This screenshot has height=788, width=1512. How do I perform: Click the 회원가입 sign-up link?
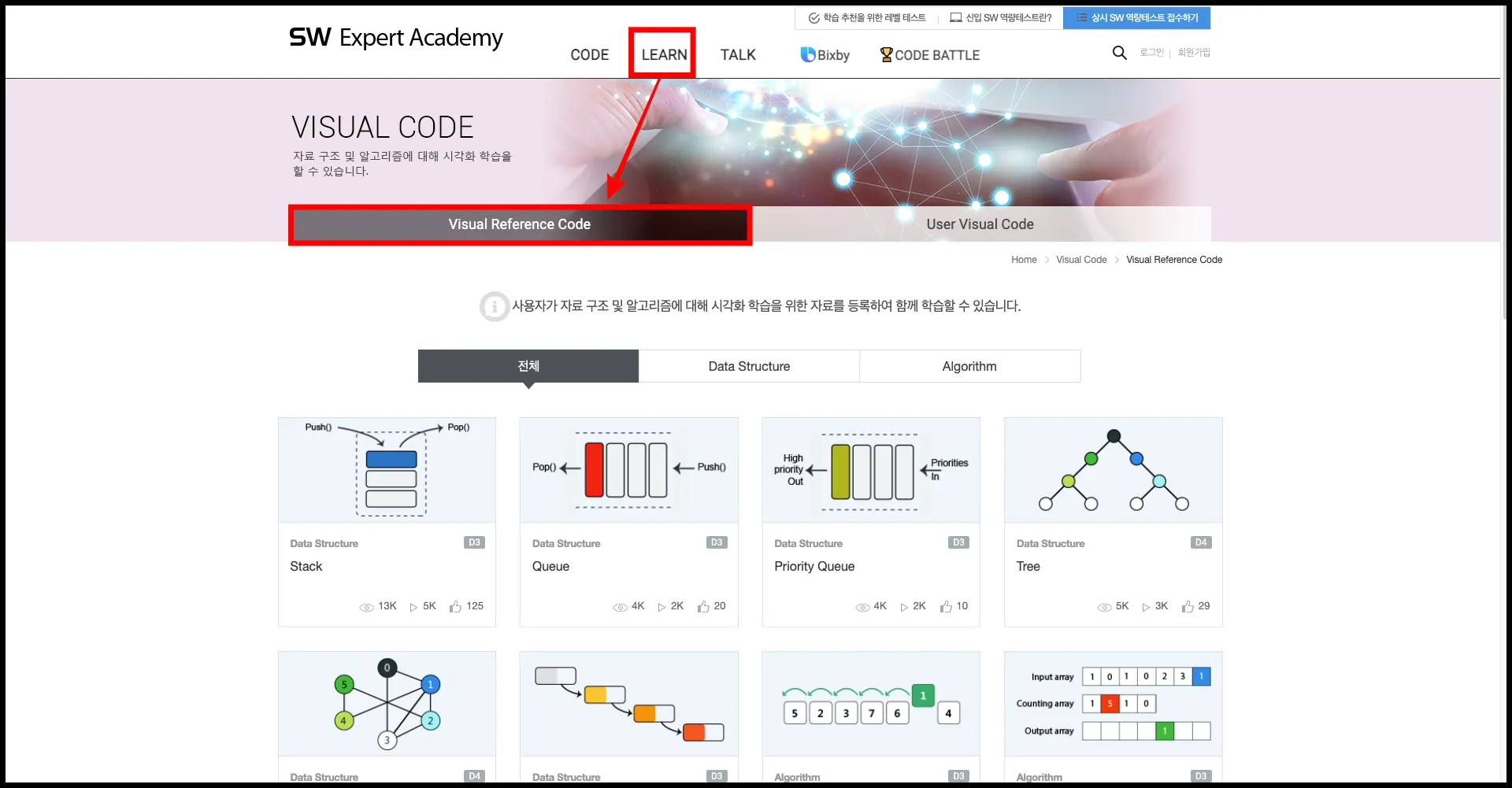(x=1194, y=53)
